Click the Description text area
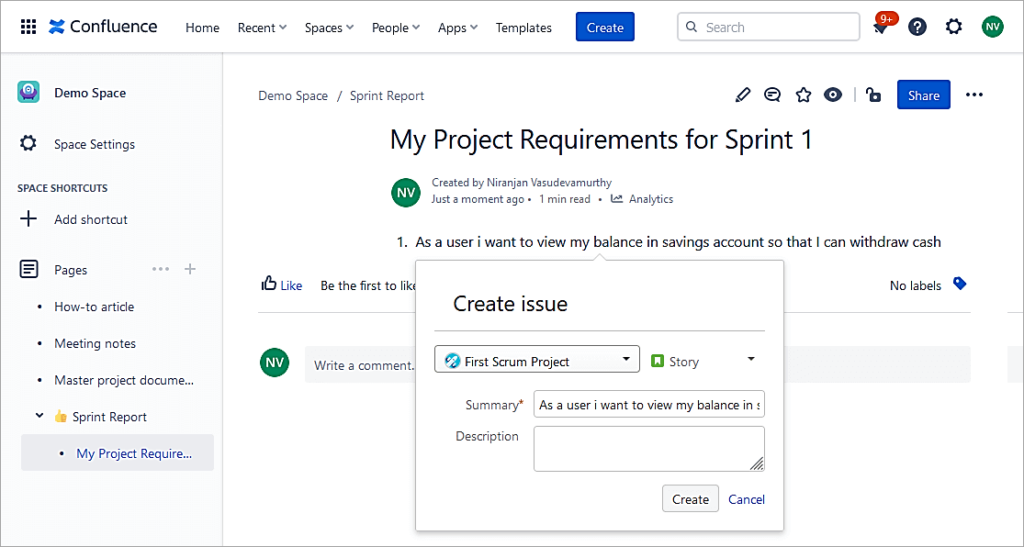Screen dimensions: 1024x547 coord(649,448)
